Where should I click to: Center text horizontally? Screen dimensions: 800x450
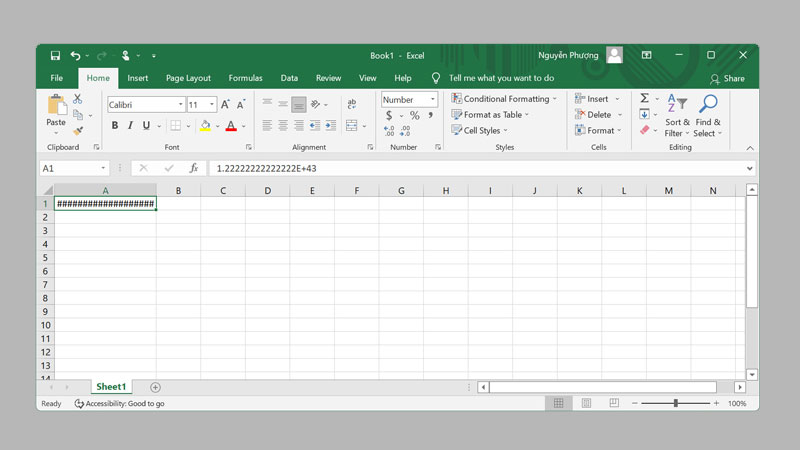coord(283,126)
